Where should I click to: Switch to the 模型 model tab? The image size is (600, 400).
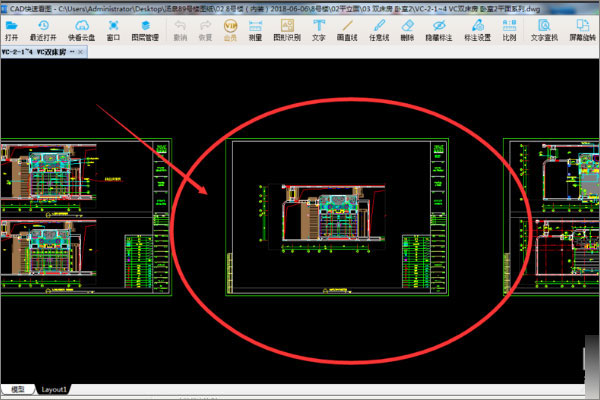[17, 389]
